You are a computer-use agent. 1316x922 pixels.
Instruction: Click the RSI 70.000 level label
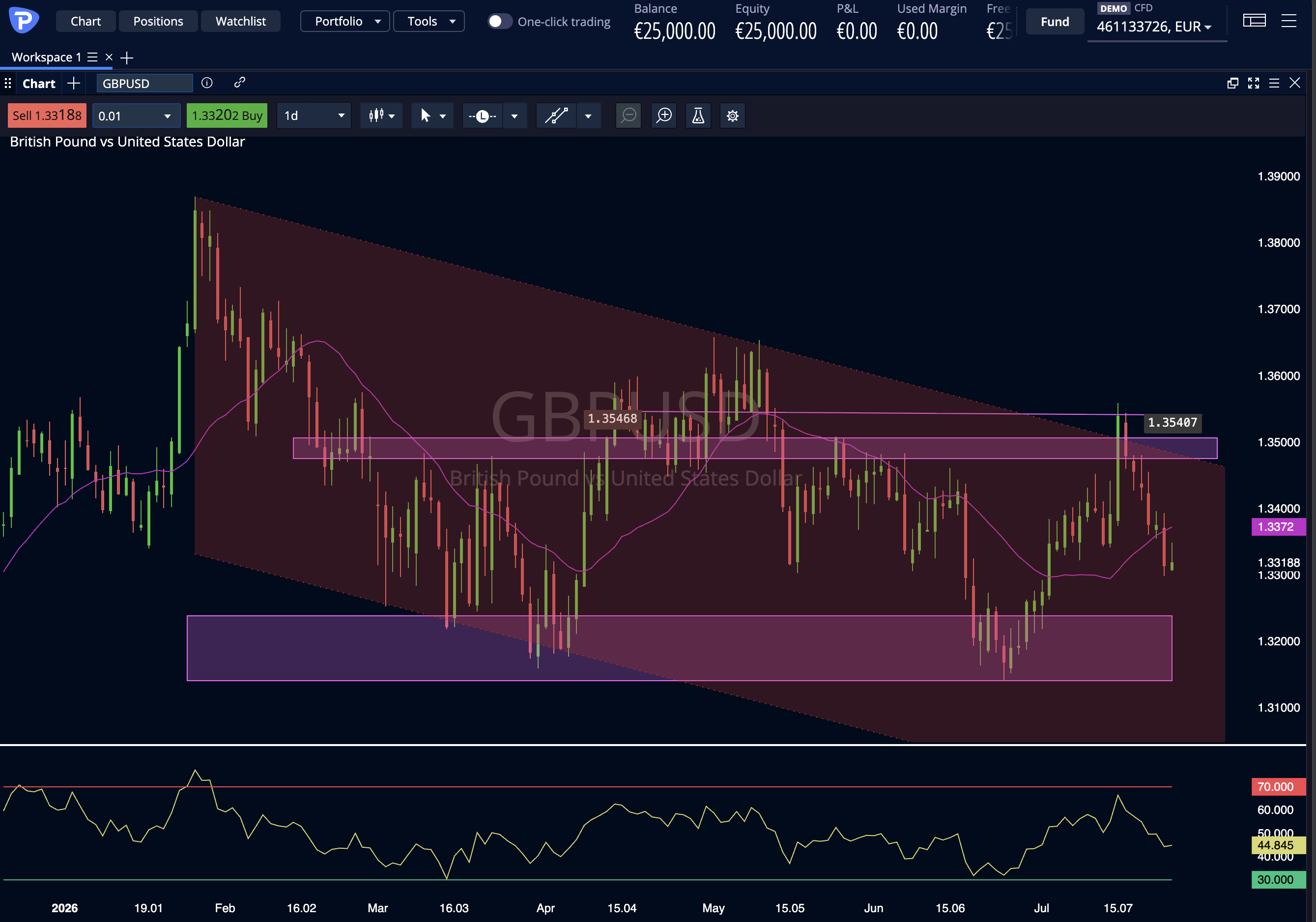pyautogui.click(x=1278, y=787)
